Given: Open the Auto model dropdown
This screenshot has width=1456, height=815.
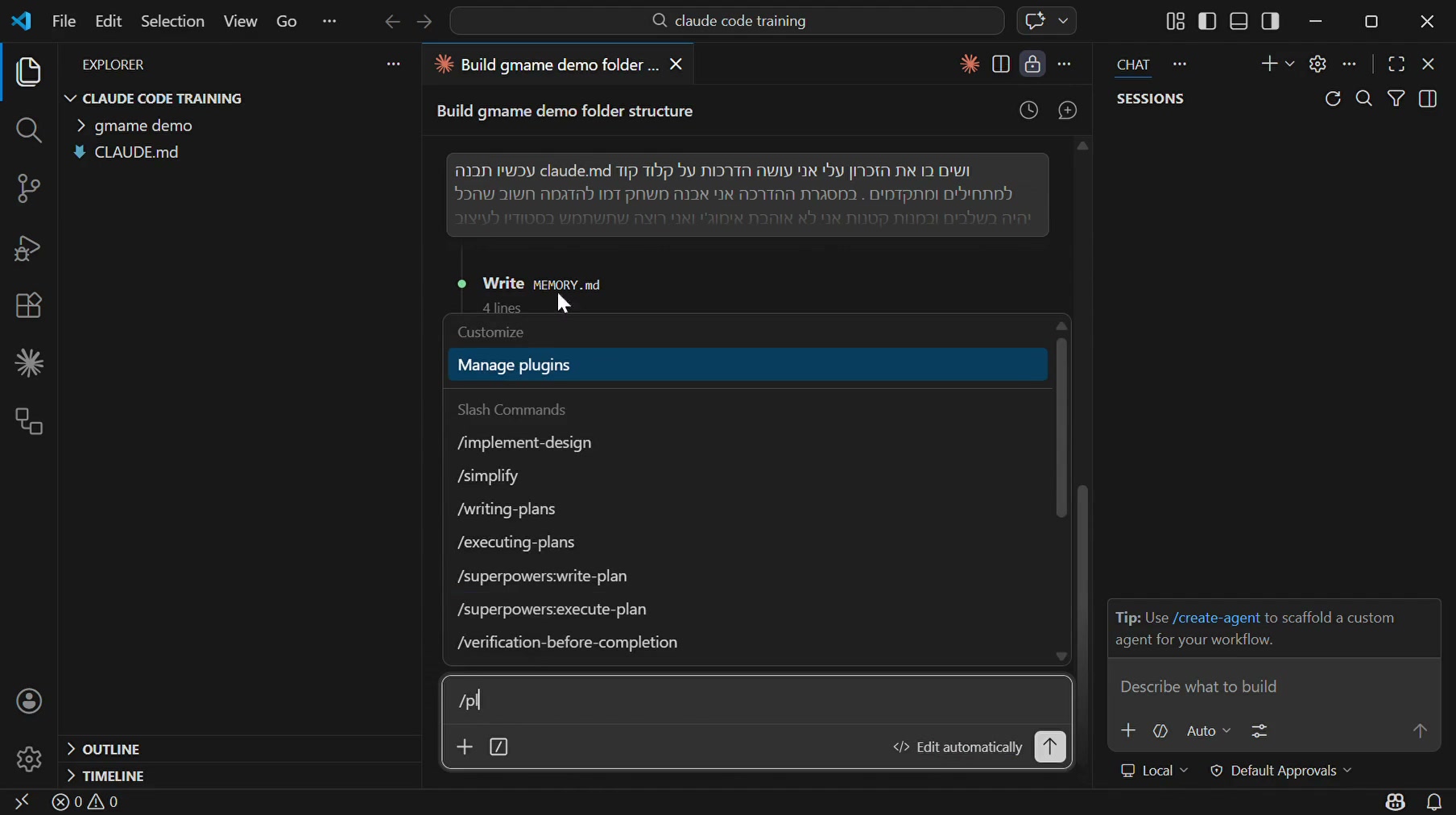Looking at the screenshot, I should pos(1209,731).
